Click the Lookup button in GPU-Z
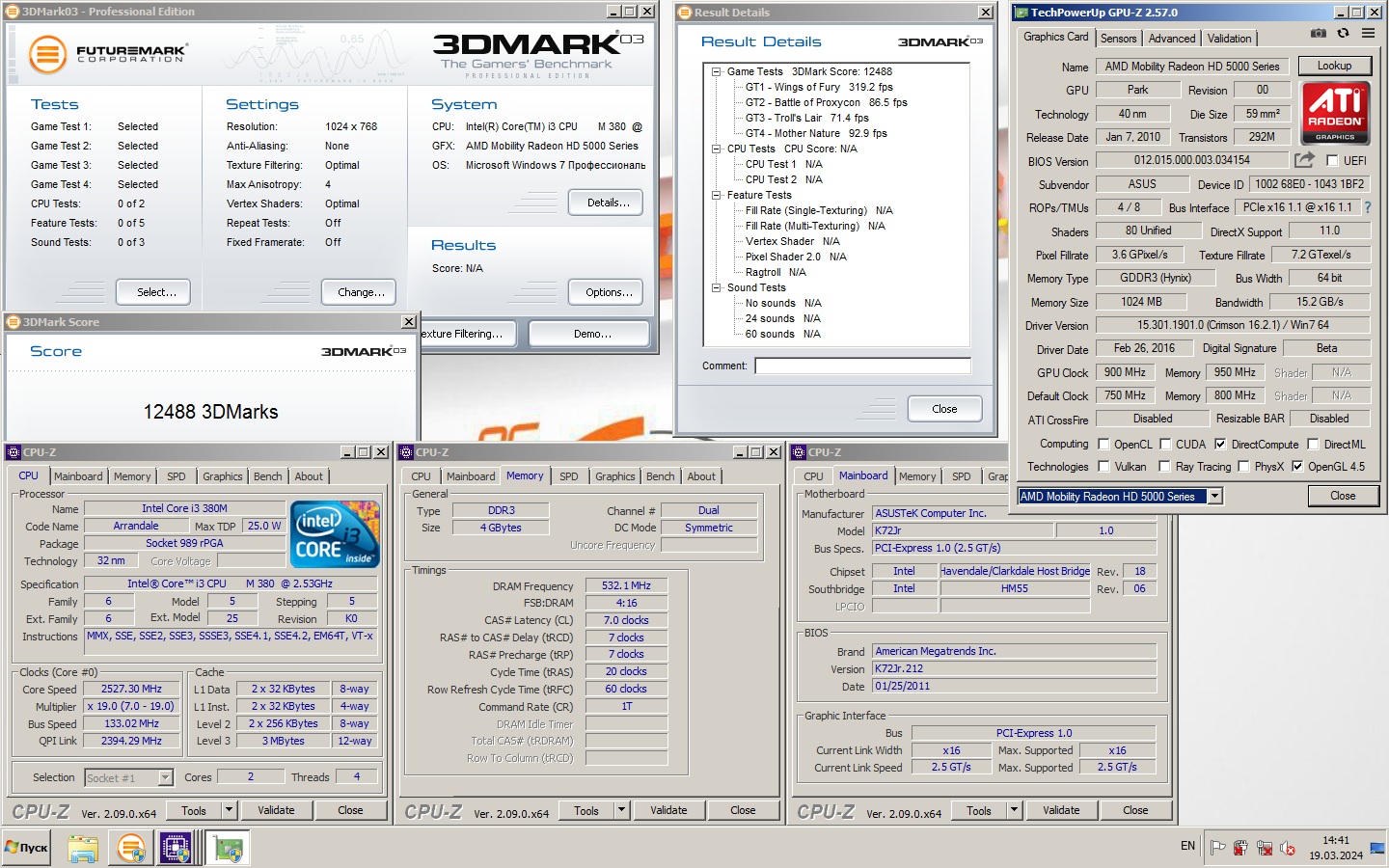This screenshot has height=868, width=1389. 1334,66
